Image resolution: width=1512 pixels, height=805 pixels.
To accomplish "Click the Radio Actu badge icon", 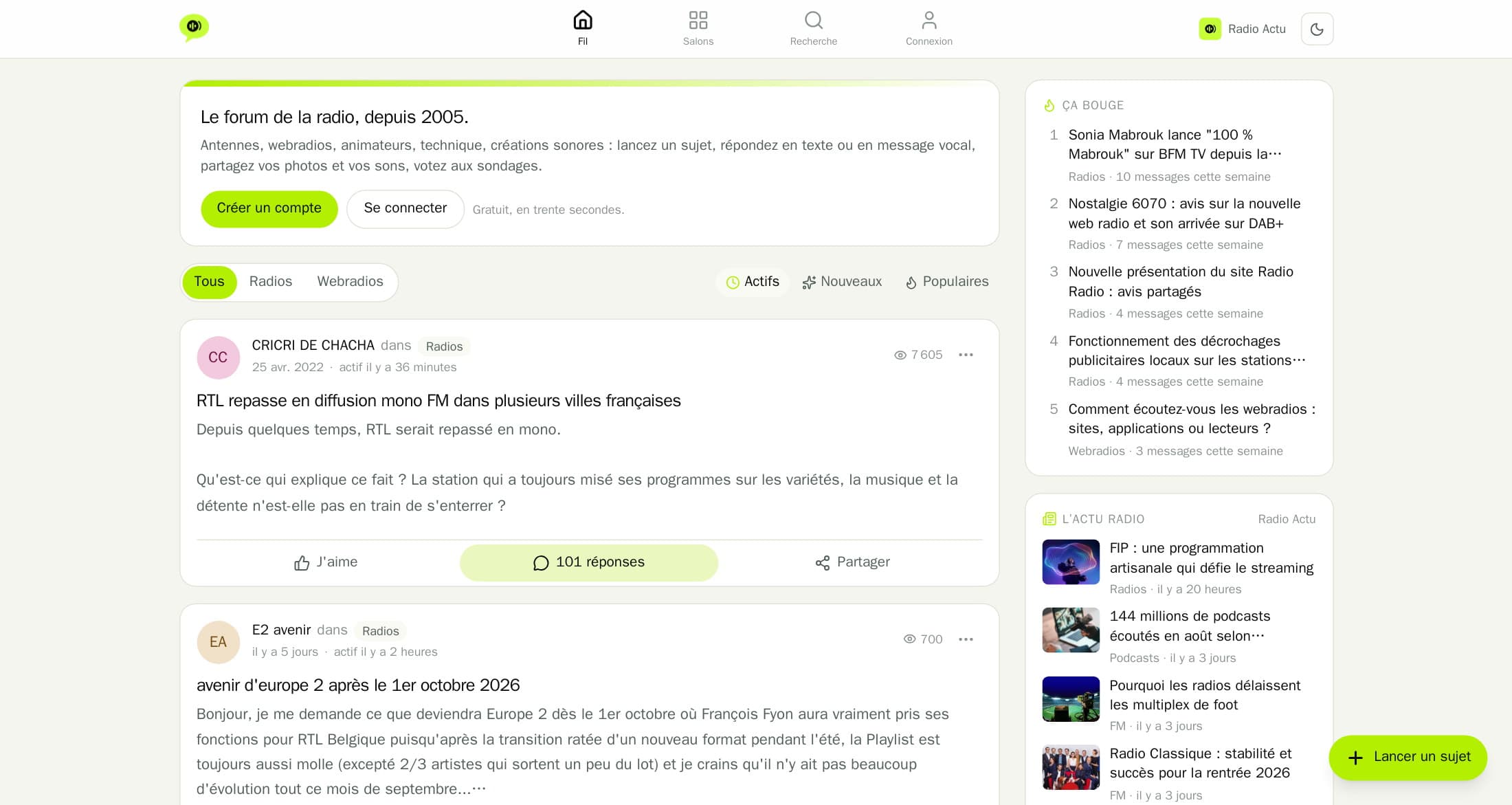I will click(1210, 29).
